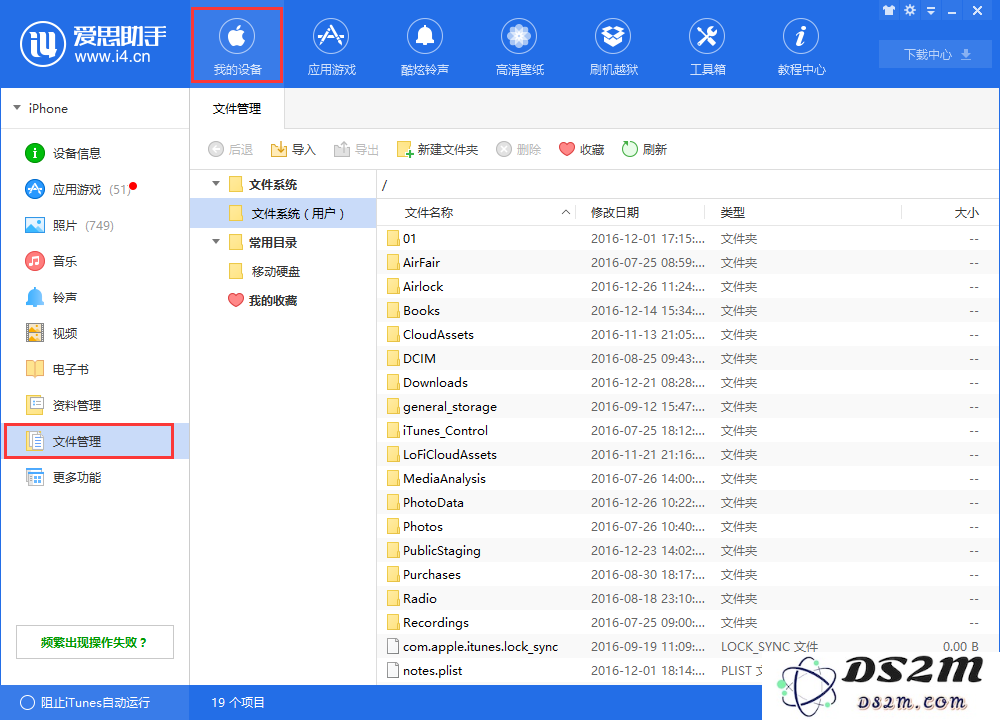Select 移动硬盘 tree item
Viewport: 1000px width, 720px height.
coord(283,271)
